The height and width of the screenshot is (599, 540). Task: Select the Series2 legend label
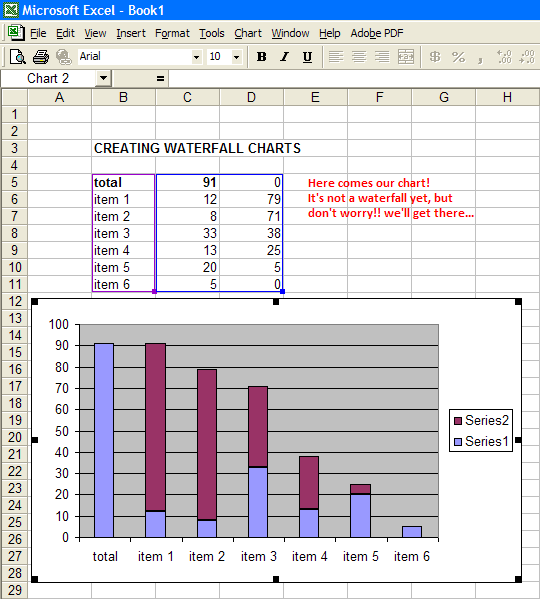pyautogui.click(x=487, y=421)
